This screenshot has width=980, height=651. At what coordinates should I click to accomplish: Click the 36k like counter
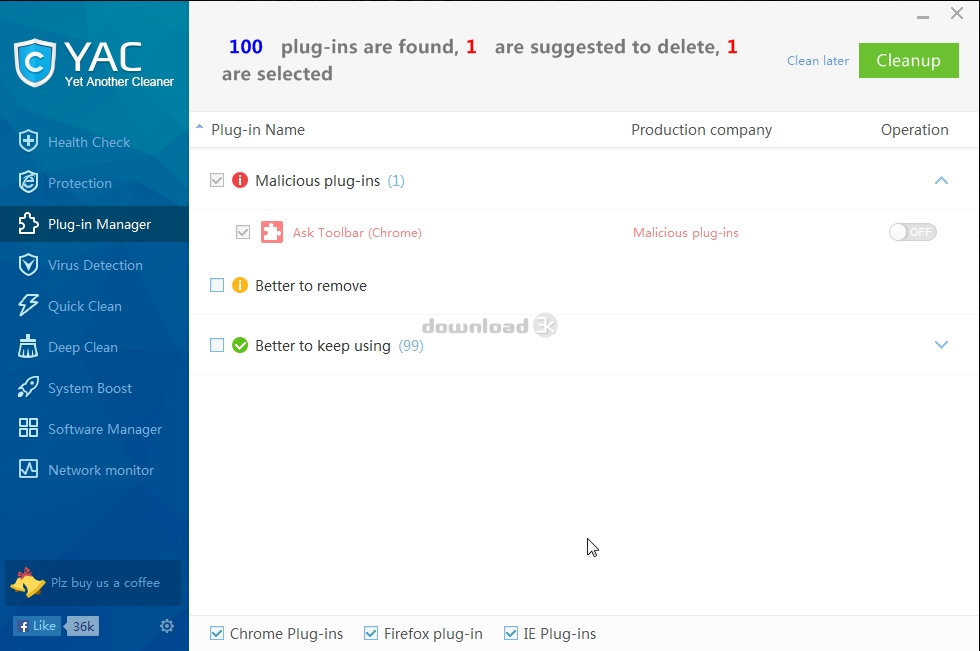coord(83,626)
